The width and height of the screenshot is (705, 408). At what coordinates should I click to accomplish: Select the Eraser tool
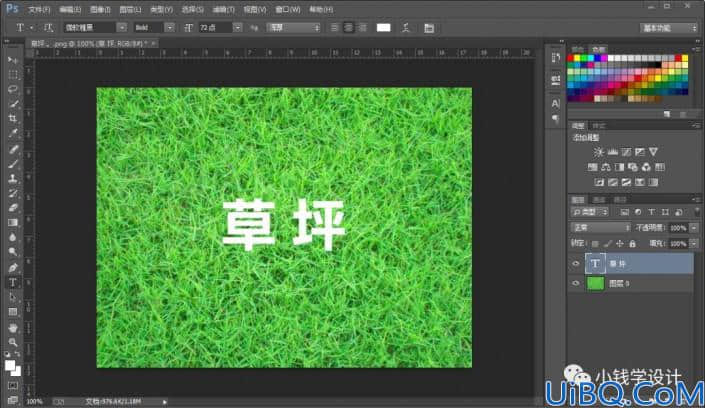click(13, 208)
